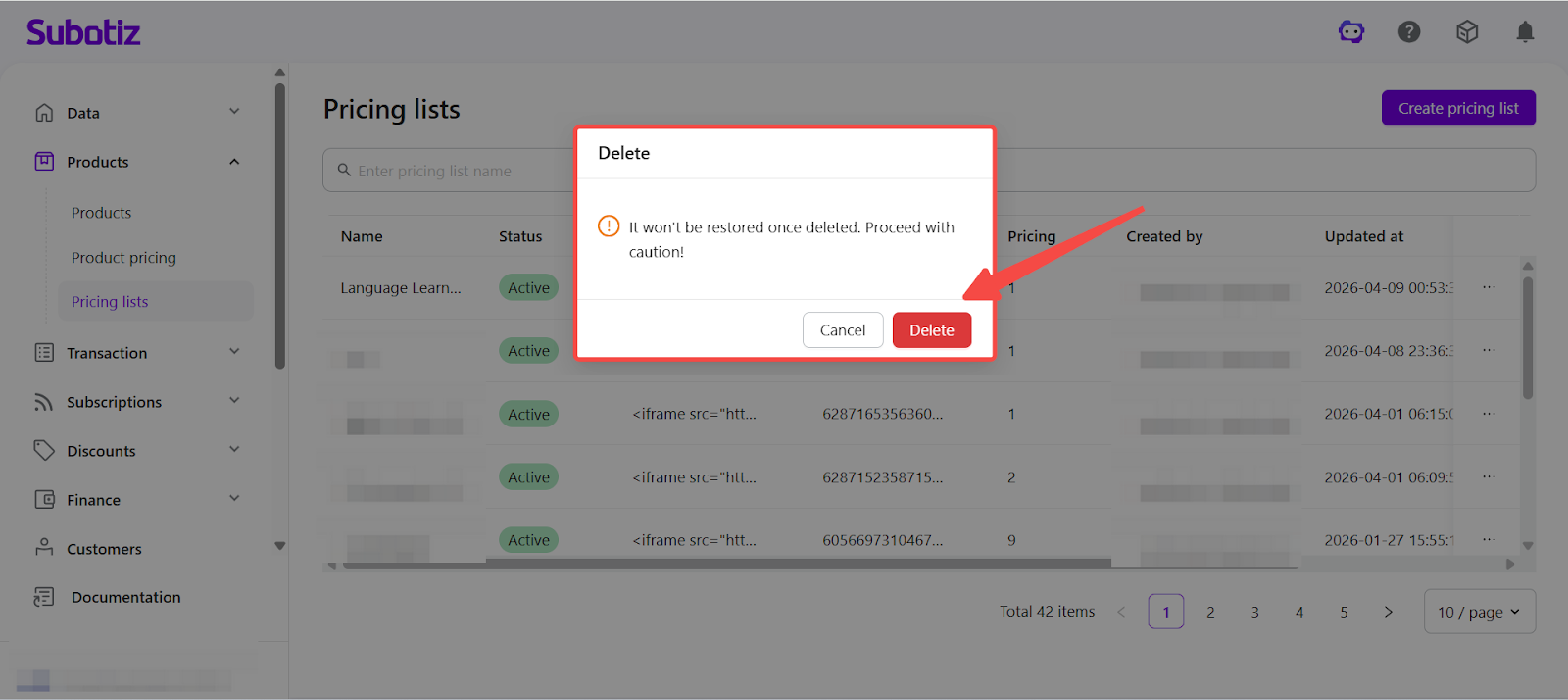Select Product pricing in sidebar

point(123,258)
